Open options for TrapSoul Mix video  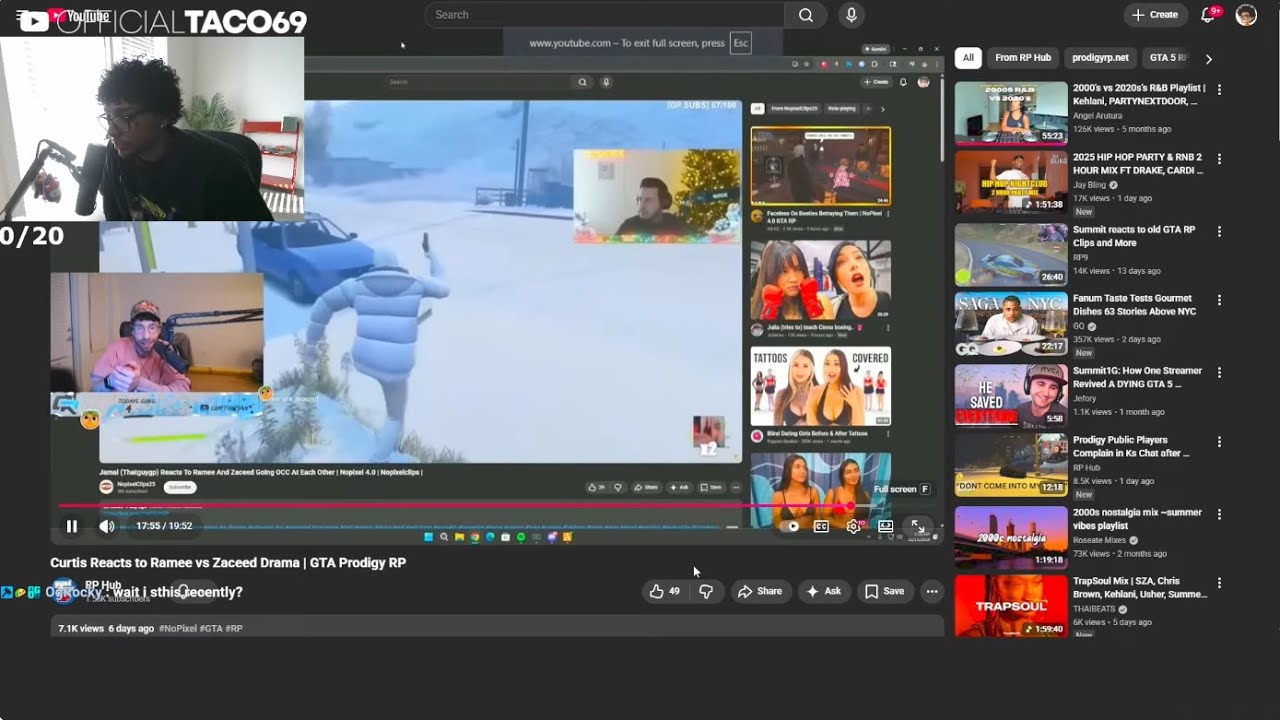[x=1219, y=583]
